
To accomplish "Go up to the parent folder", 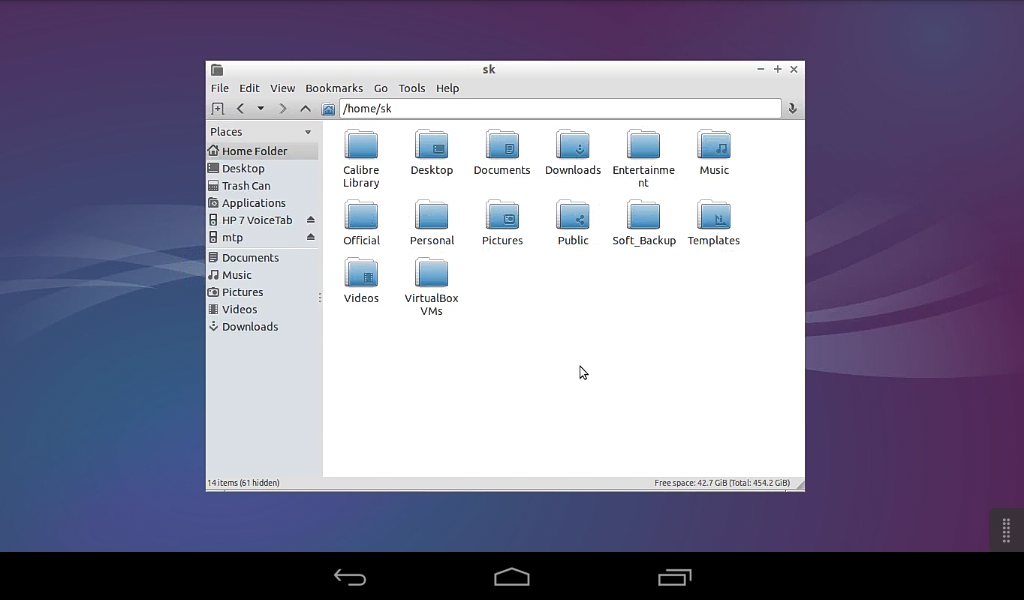I will (x=305, y=109).
